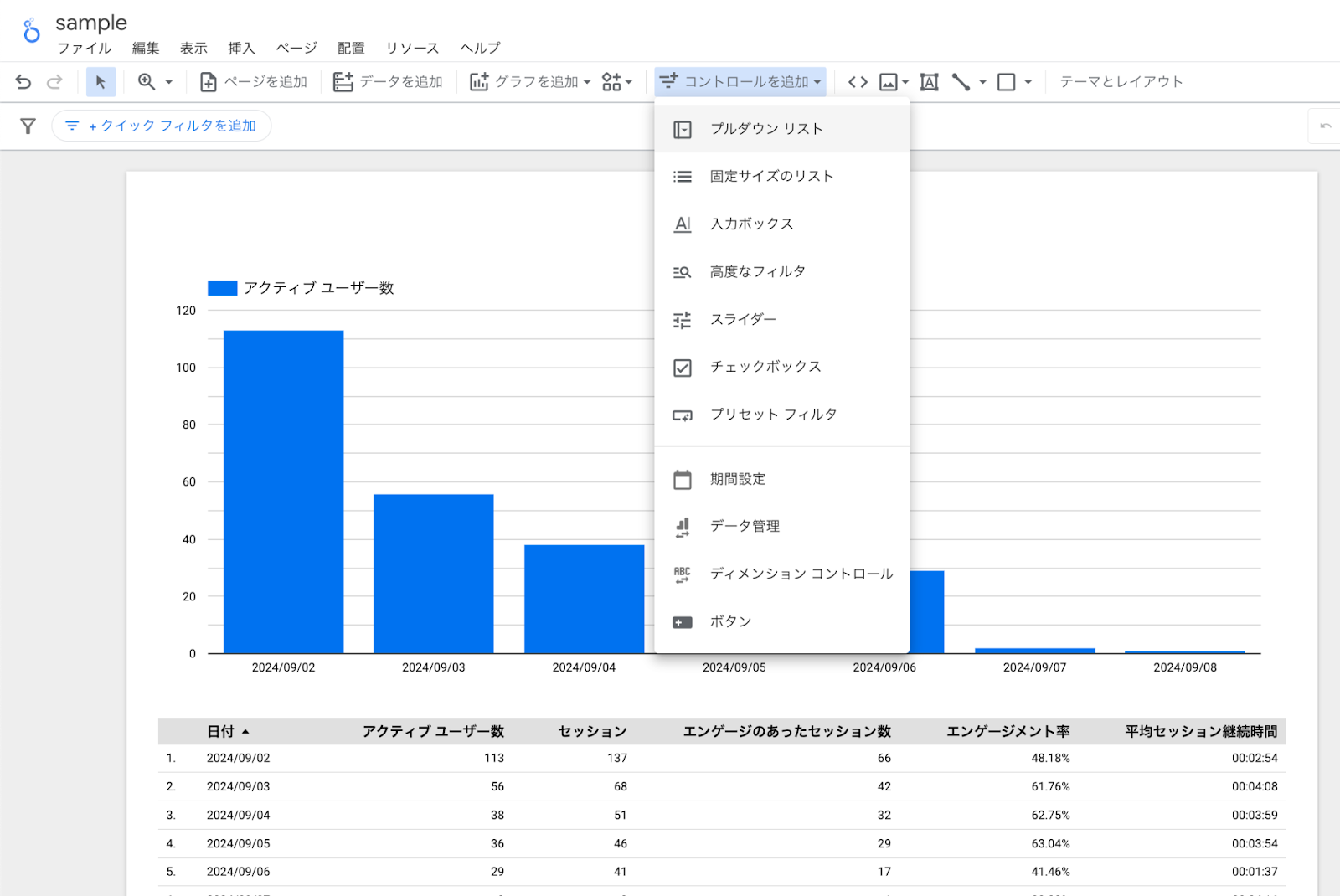Image resolution: width=1340 pixels, height=896 pixels.
Task: Choose 入力ボックス control
Action: pos(781,224)
